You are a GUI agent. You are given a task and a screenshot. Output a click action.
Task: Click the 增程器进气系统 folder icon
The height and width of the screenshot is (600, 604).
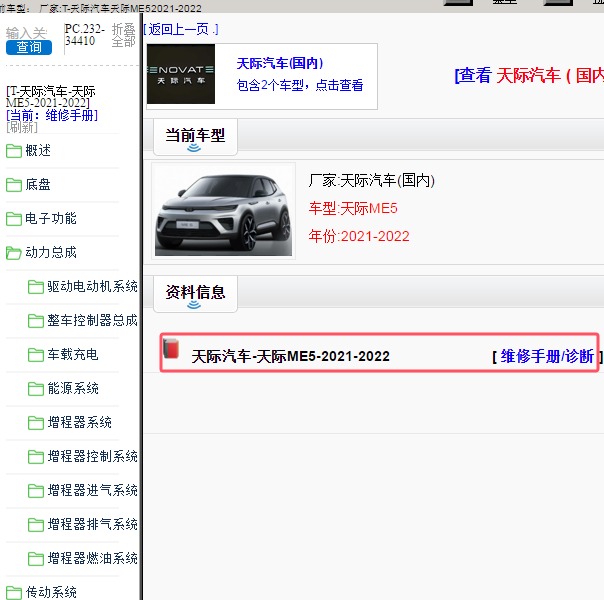[x=36, y=490]
